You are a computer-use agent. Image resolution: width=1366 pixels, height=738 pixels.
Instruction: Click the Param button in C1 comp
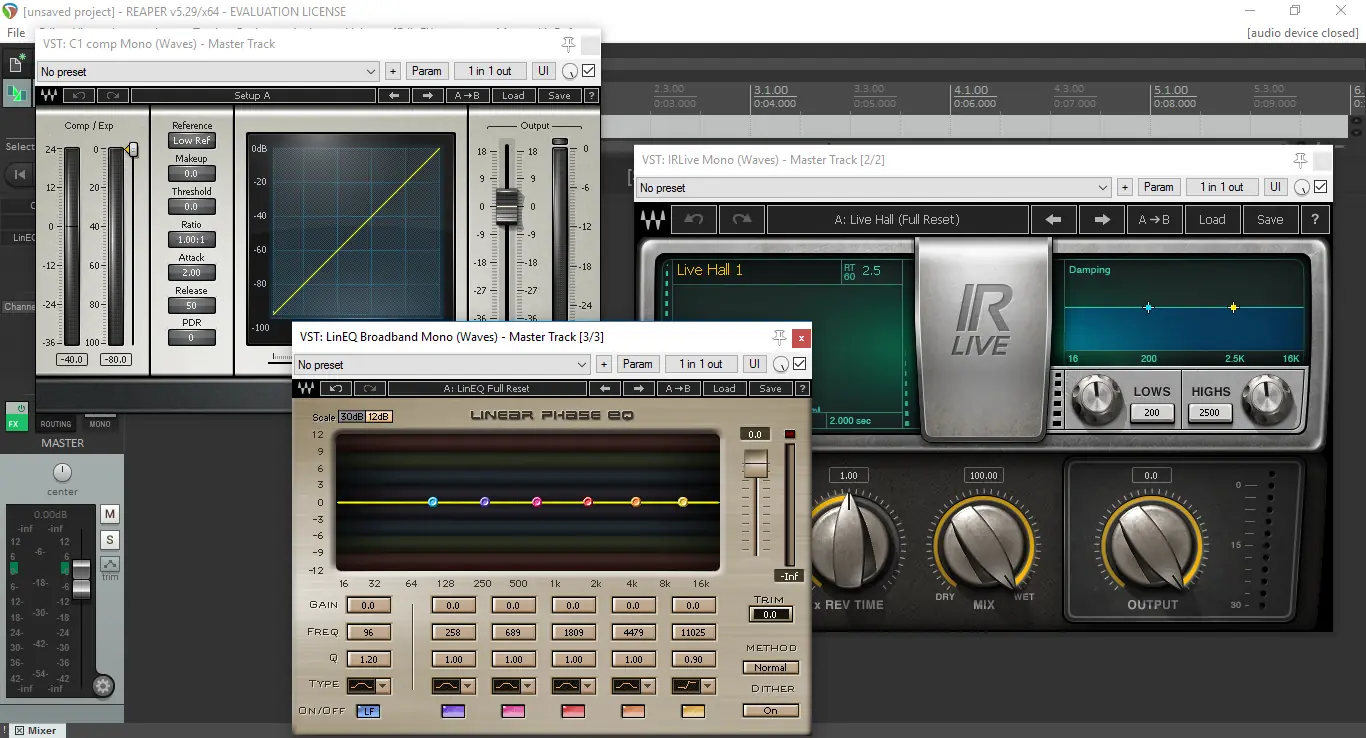coord(427,71)
